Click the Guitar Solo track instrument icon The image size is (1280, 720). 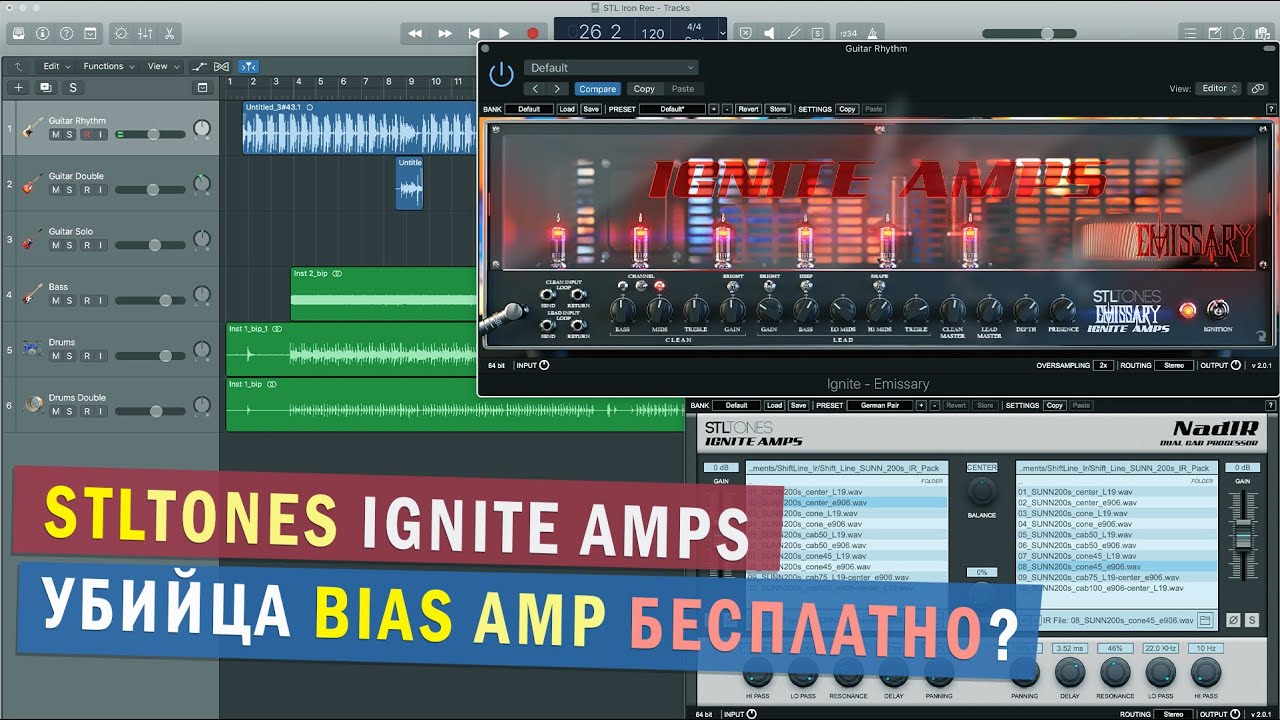33,239
